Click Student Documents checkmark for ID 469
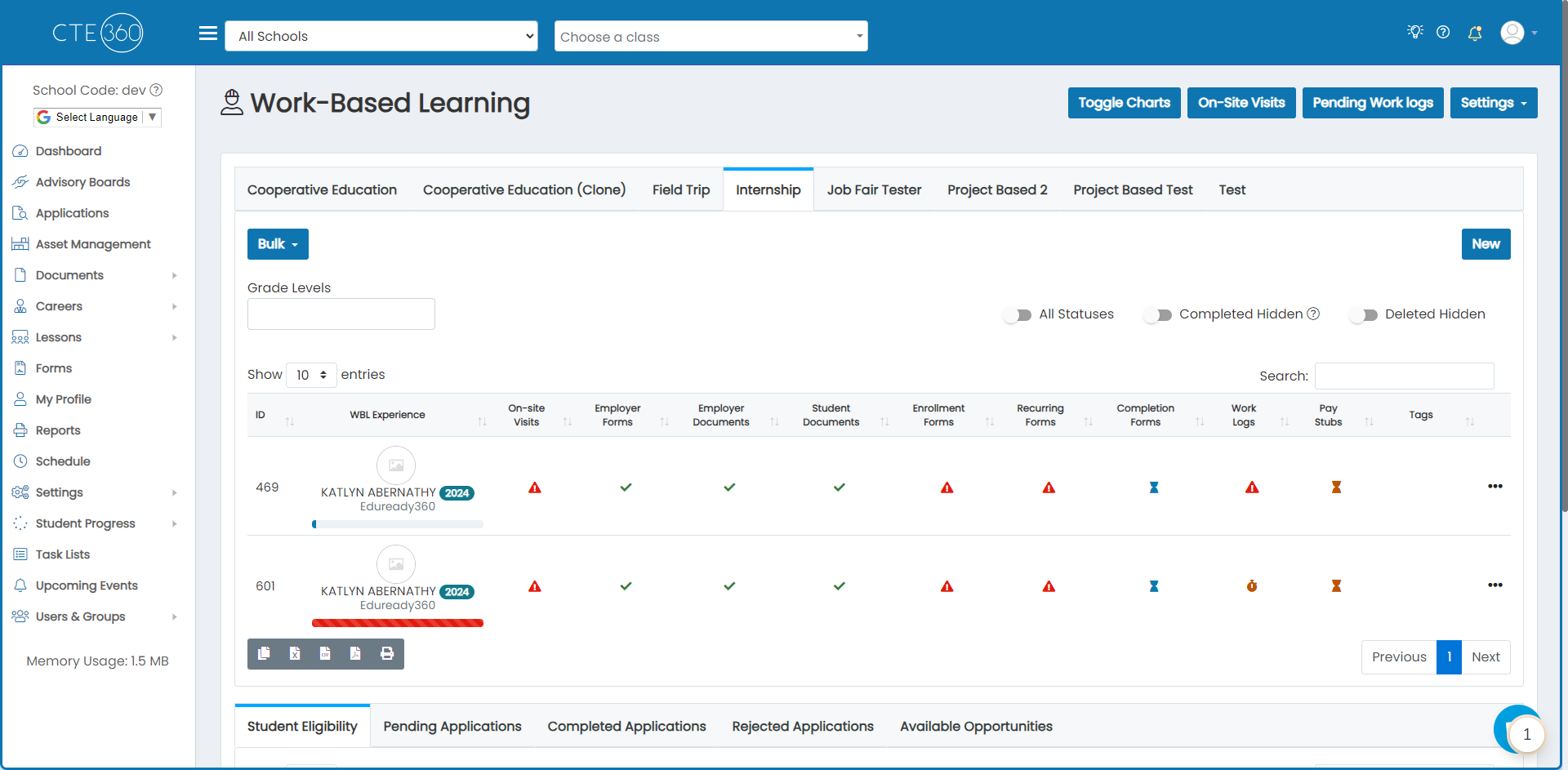Viewport: 1568px width, 770px height. 839,487
